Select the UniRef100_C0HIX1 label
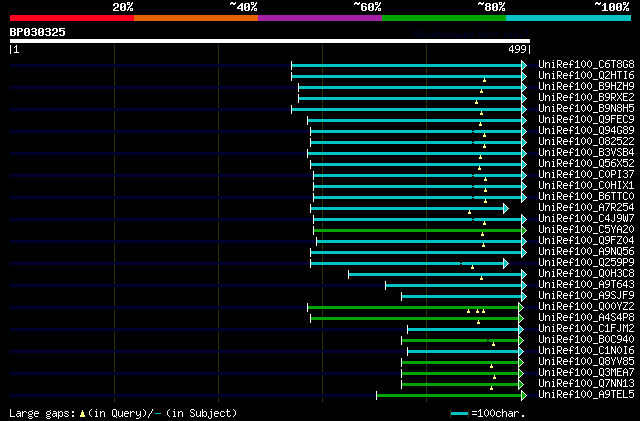The width and height of the screenshot is (640, 421). tap(586, 186)
